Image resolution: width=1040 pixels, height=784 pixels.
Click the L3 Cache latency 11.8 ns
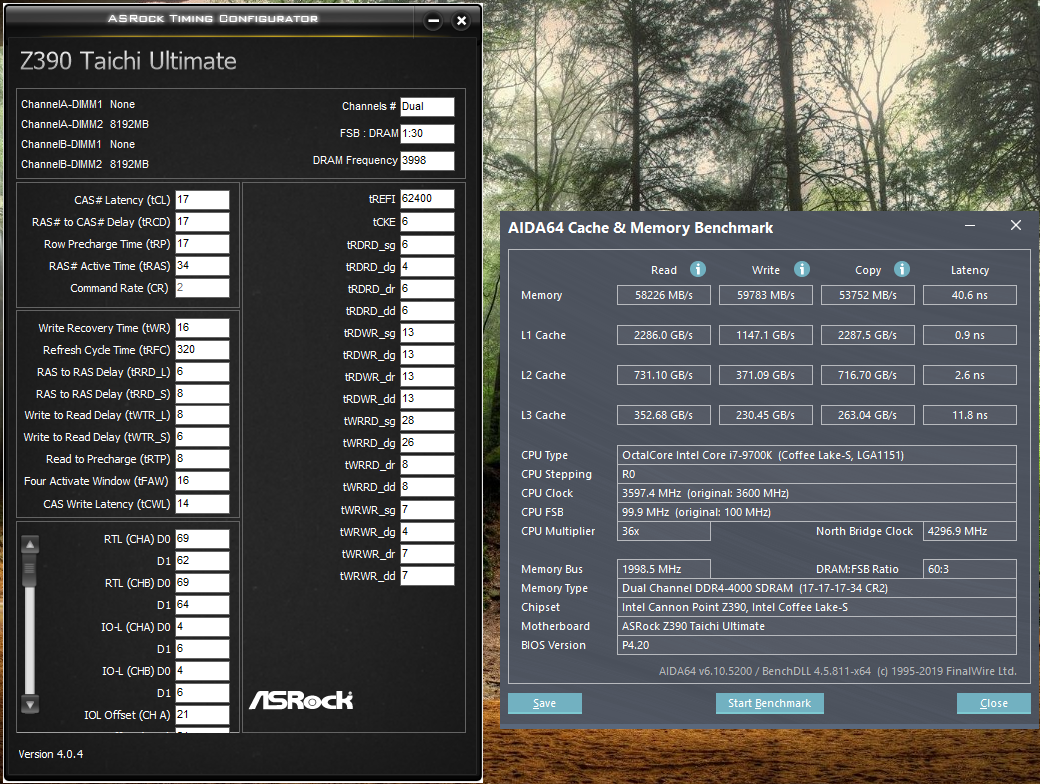[x=970, y=415]
